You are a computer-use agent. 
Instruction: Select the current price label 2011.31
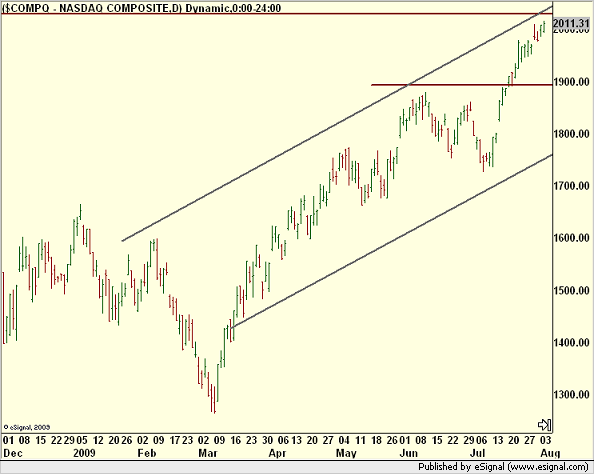click(571, 23)
